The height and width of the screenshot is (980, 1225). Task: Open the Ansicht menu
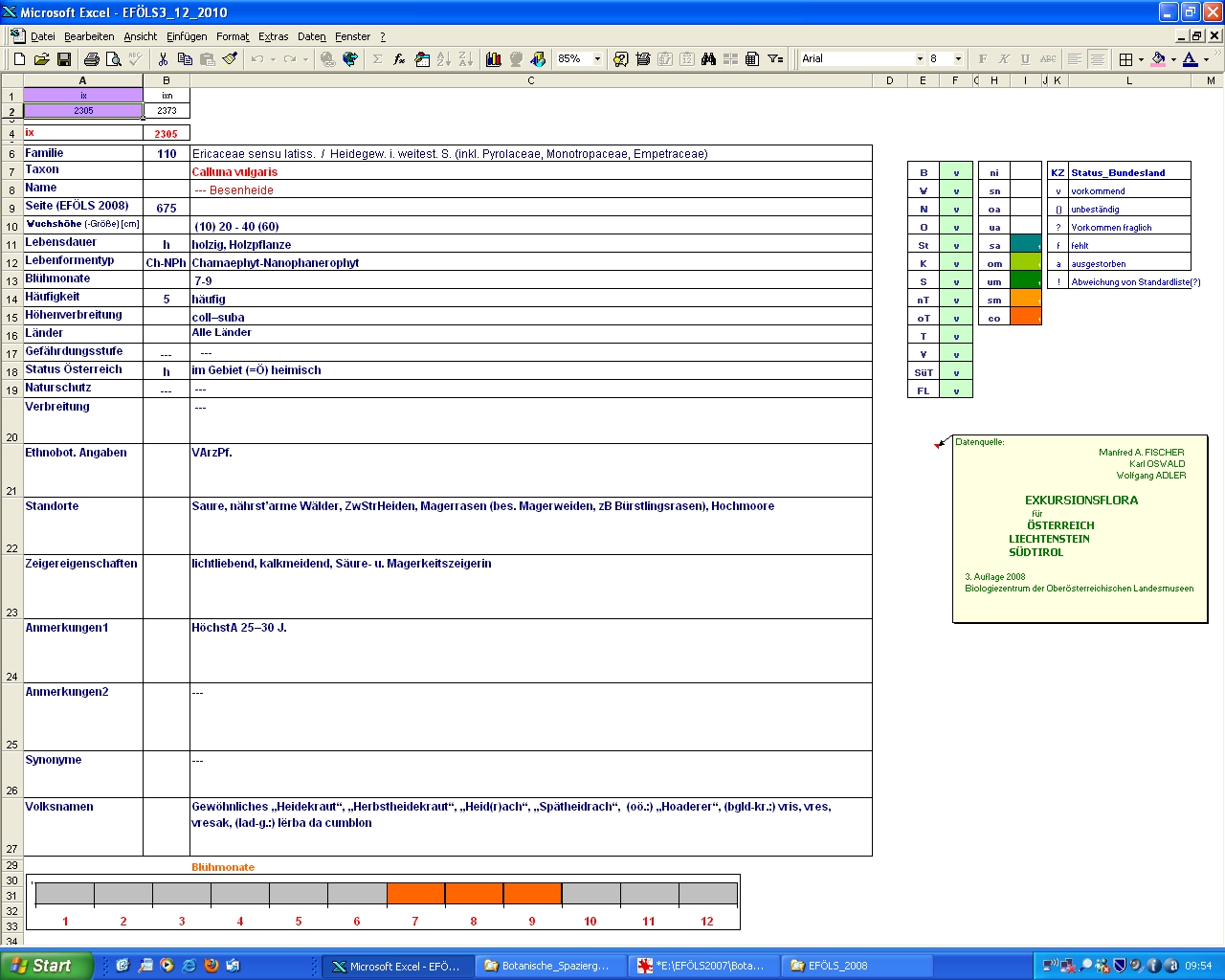tap(141, 36)
